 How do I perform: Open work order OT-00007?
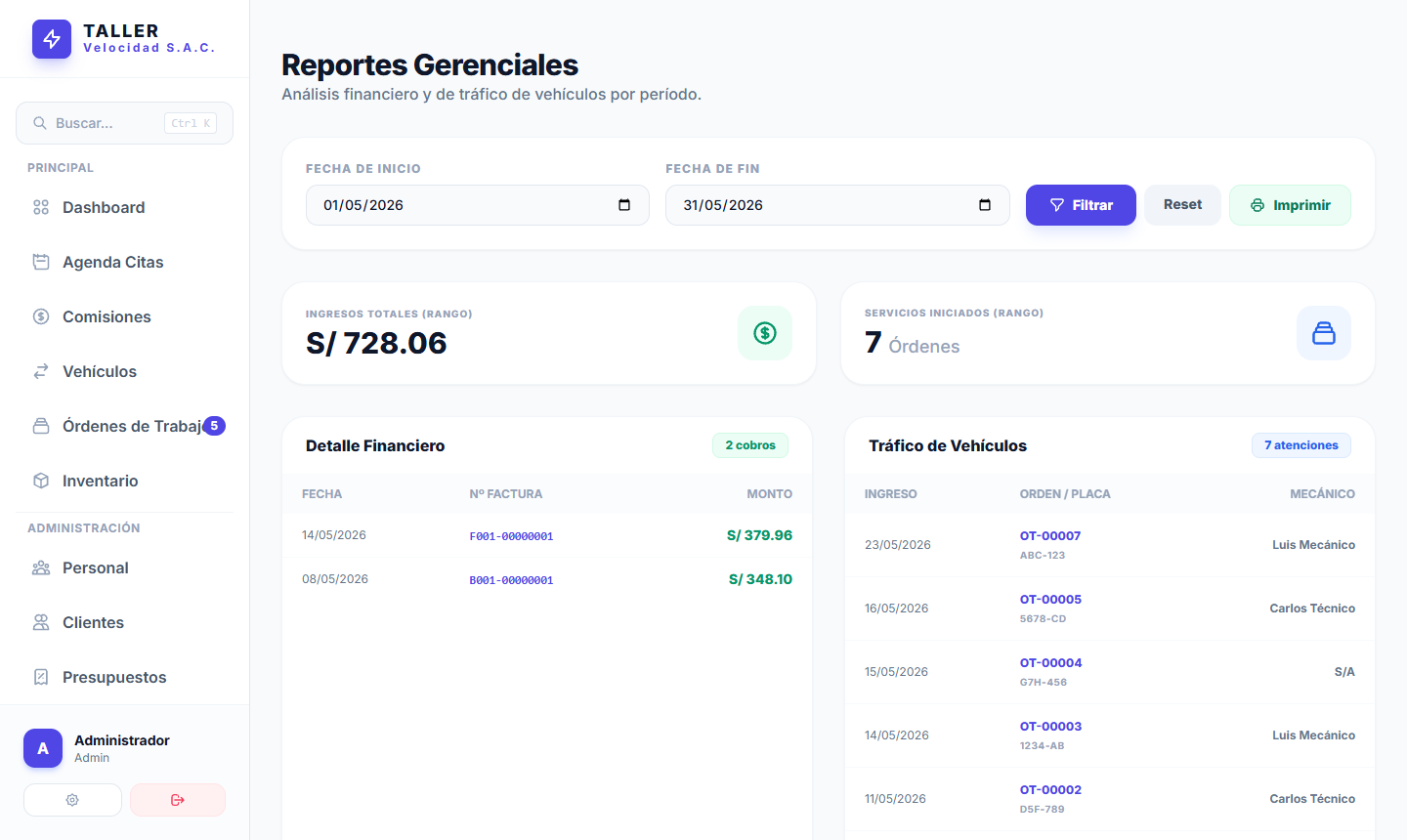pos(1050,535)
